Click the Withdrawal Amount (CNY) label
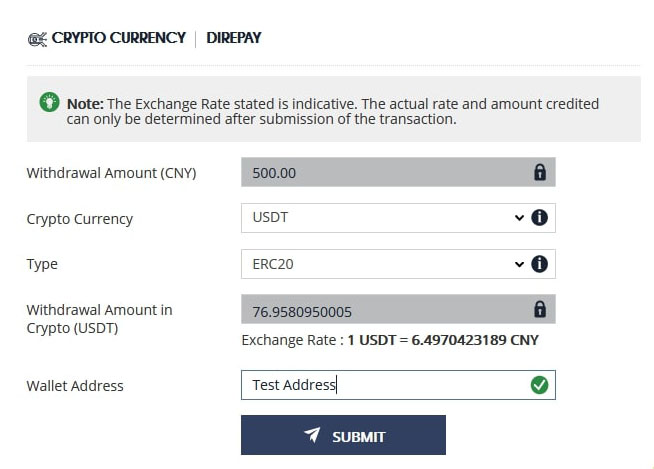Viewport: 654px width, 469px height. (x=111, y=173)
